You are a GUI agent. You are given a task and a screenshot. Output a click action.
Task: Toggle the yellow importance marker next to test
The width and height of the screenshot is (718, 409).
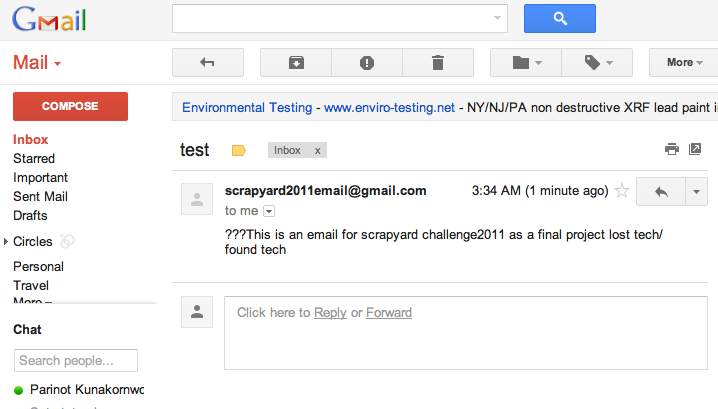[x=239, y=150]
